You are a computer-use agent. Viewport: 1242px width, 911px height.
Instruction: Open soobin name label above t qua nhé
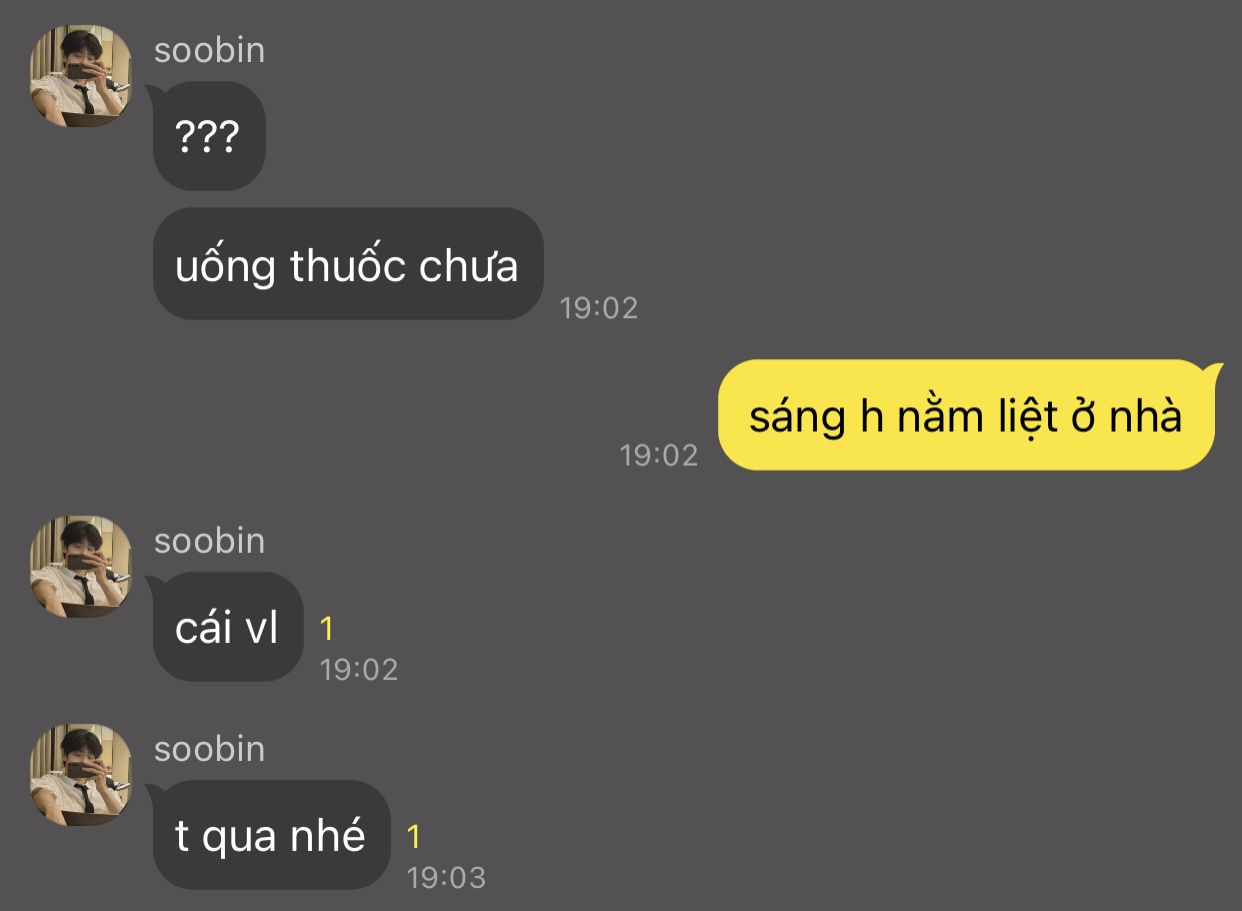209,749
